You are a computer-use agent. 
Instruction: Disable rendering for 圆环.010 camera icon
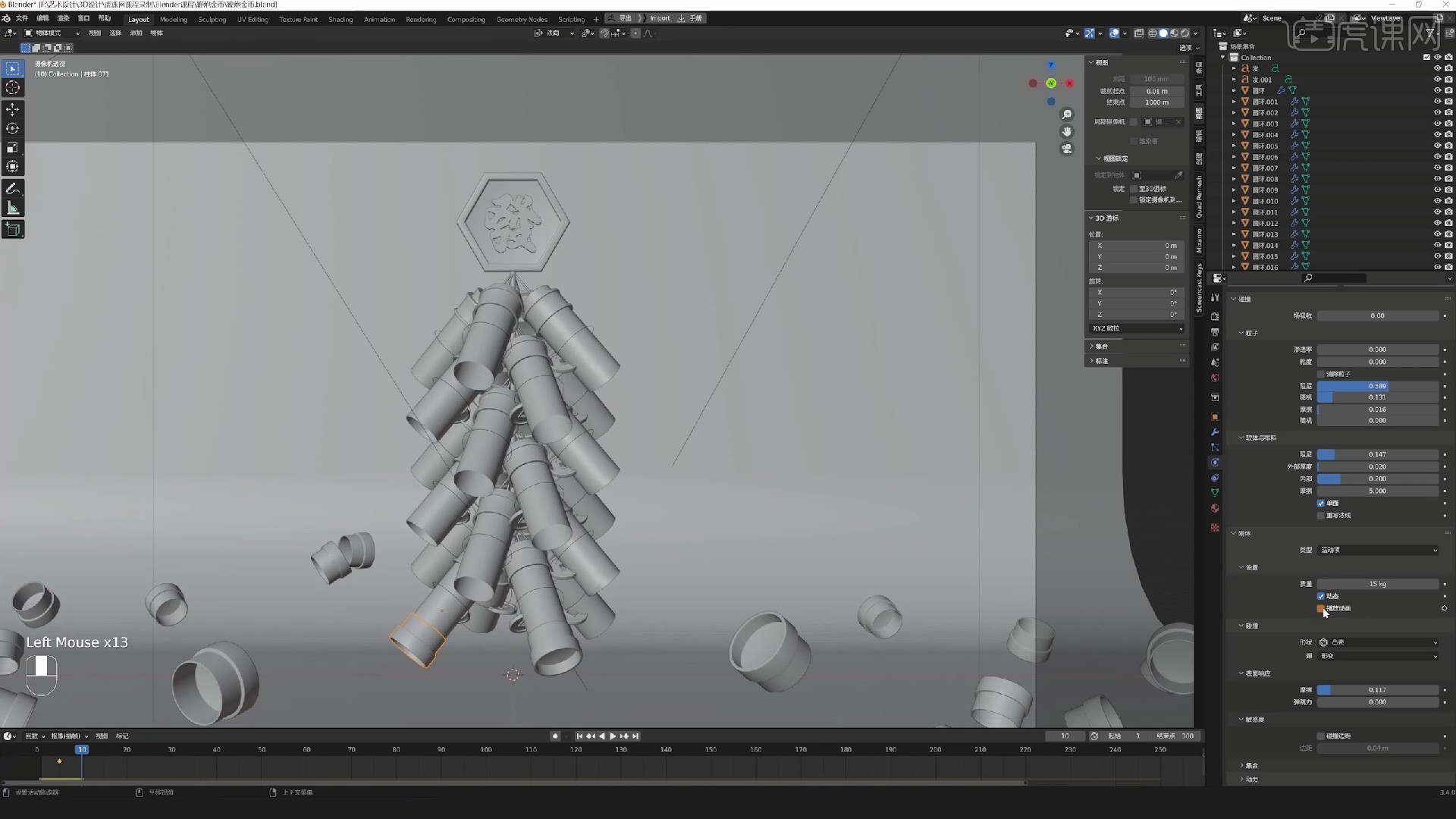click(1448, 201)
